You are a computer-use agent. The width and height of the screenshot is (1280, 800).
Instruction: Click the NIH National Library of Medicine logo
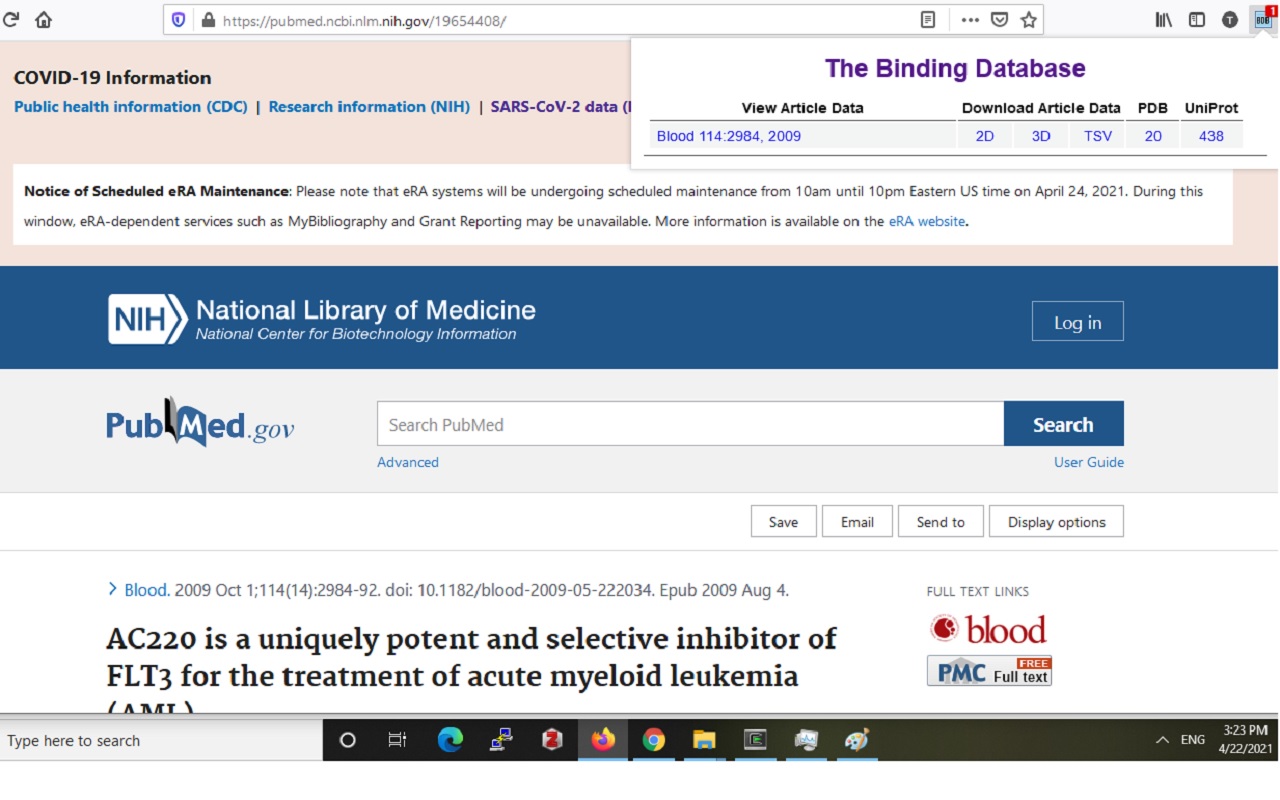click(x=322, y=319)
